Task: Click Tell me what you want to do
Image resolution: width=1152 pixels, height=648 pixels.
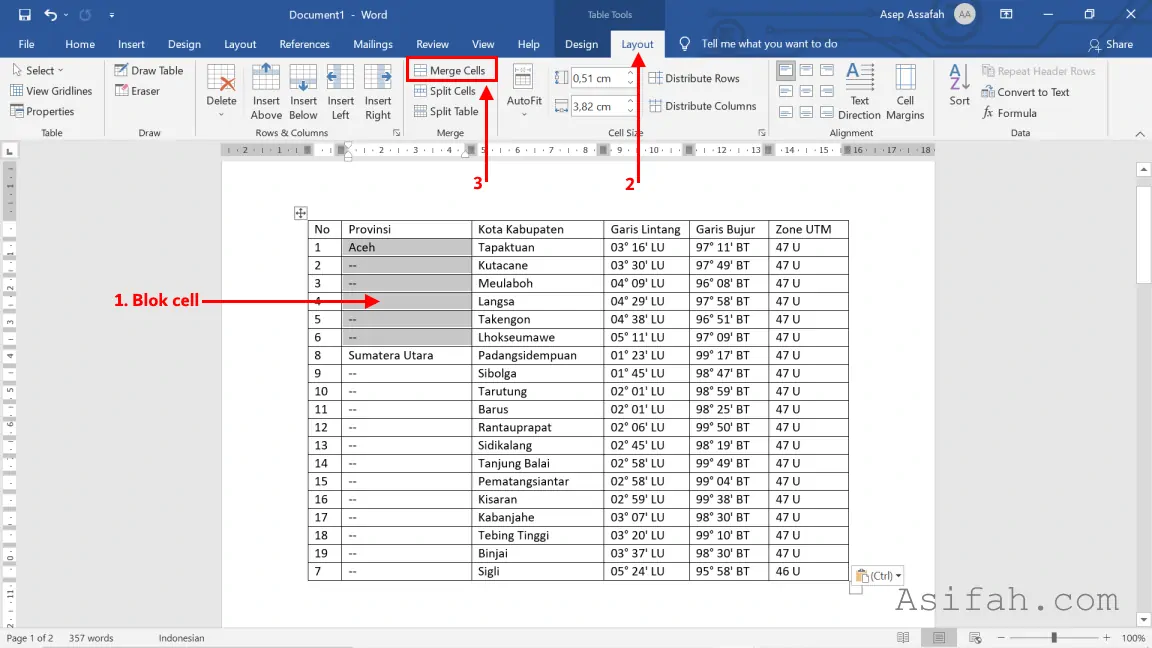Action: click(768, 44)
